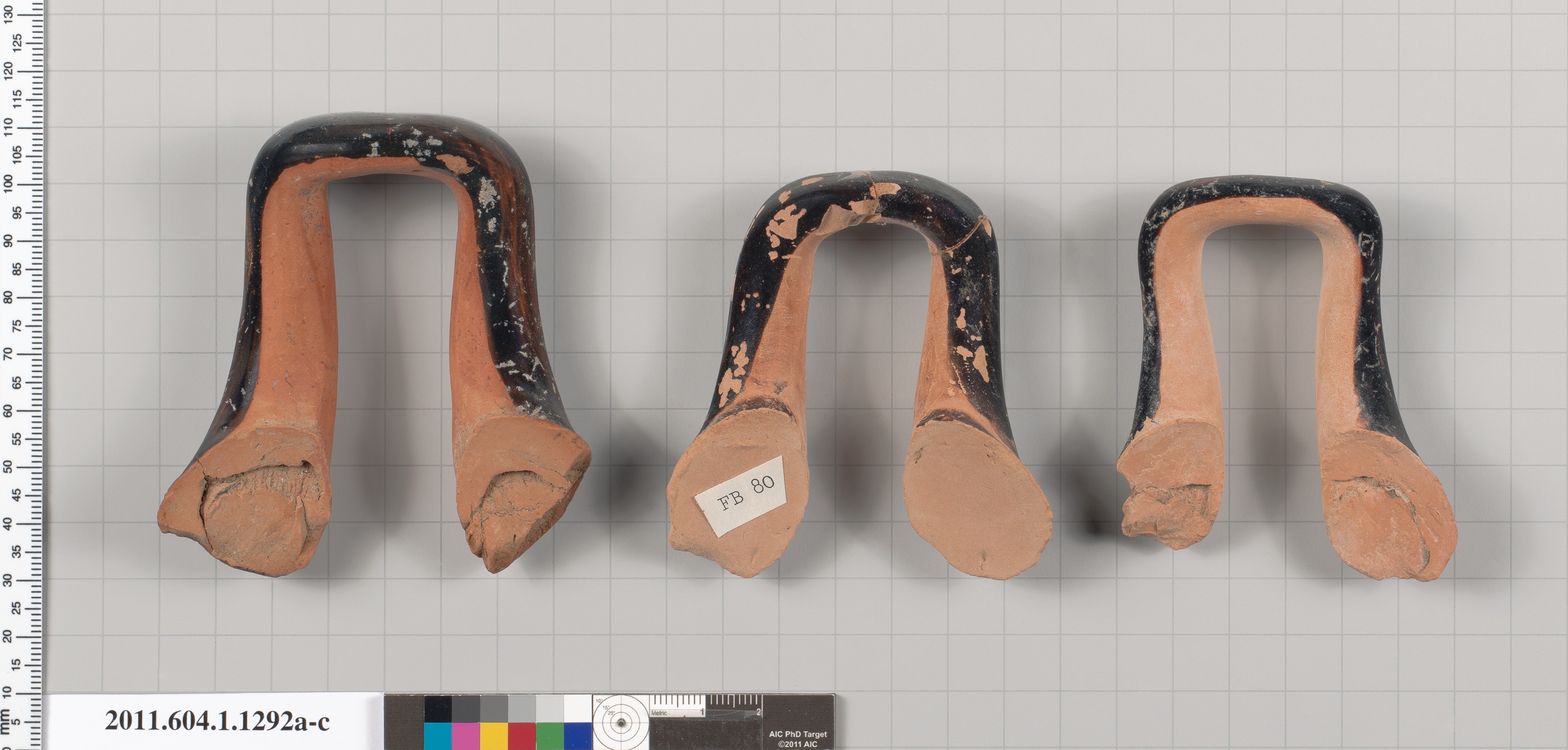Image resolution: width=1568 pixels, height=750 pixels.
Task: Click the yellow color patch
Action: coord(494,736)
